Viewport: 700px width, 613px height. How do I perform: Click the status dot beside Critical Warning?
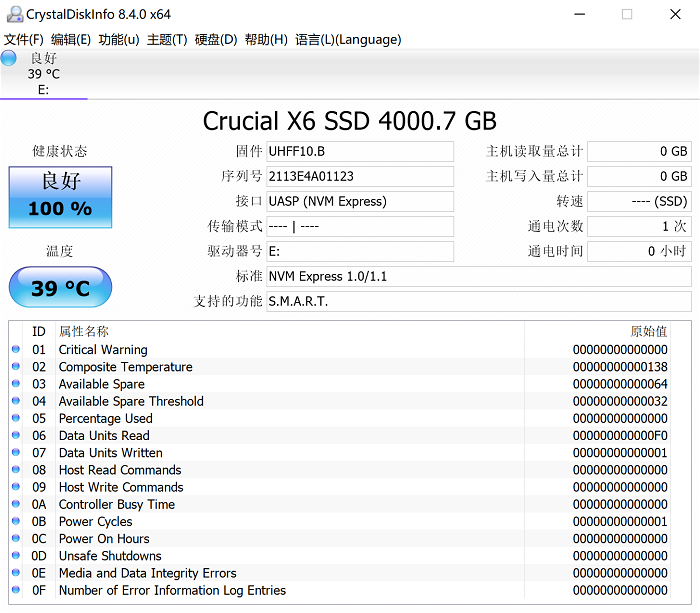coord(15,350)
